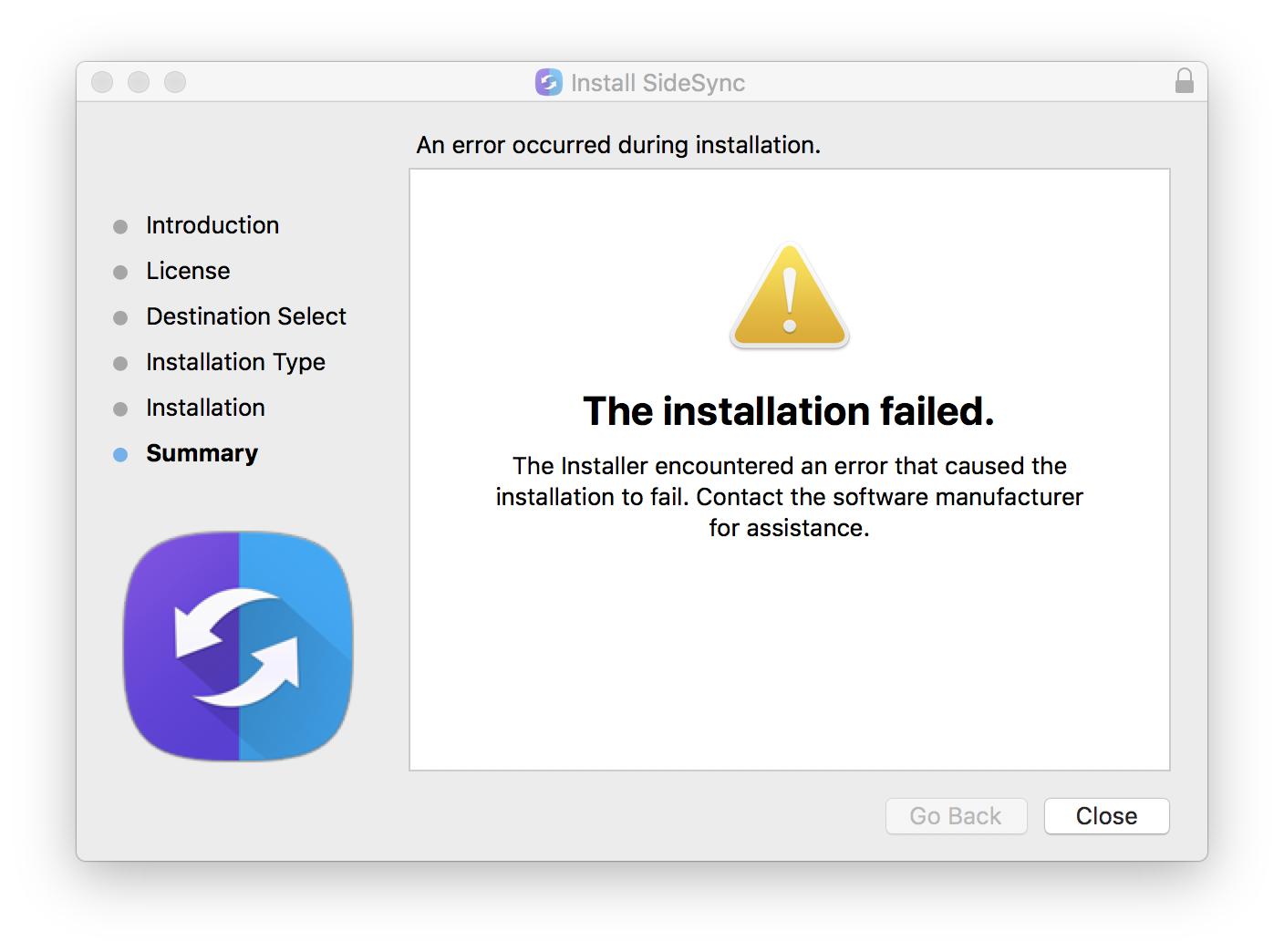Click the yellow warning triangle icon
The height and width of the screenshot is (952, 1284).
(x=790, y=295)
